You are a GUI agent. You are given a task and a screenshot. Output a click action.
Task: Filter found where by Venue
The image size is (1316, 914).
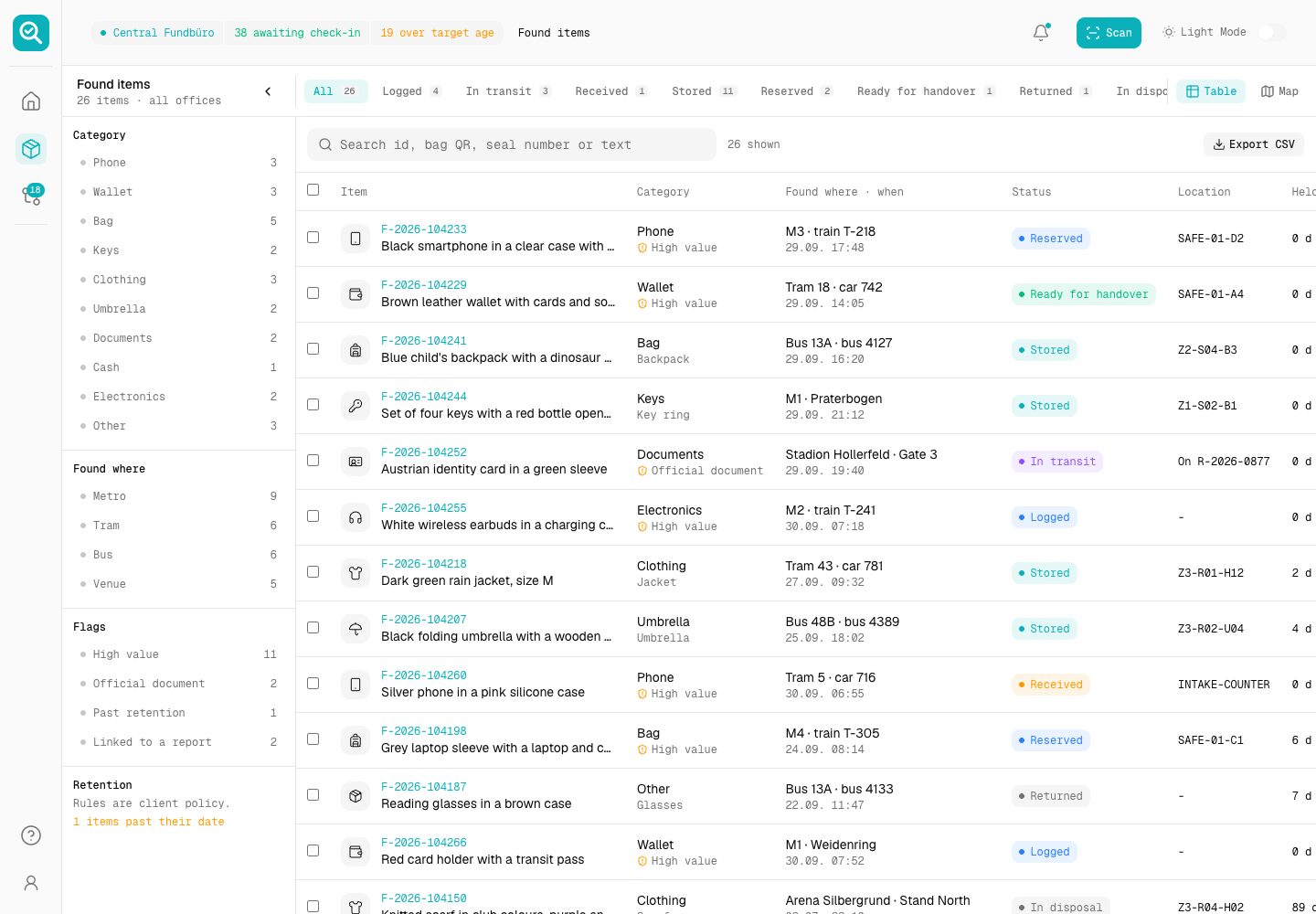178,584
